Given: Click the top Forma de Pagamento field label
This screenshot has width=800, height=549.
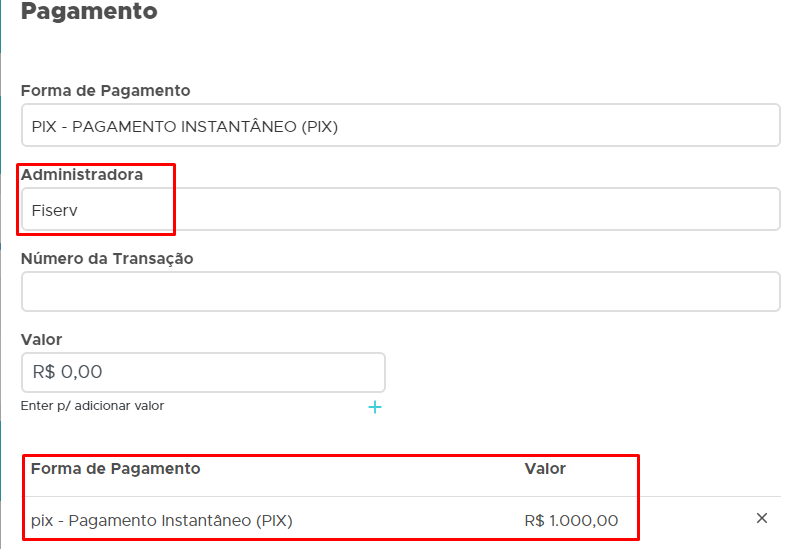Looking at the screenshot, I should pos(106,90).
